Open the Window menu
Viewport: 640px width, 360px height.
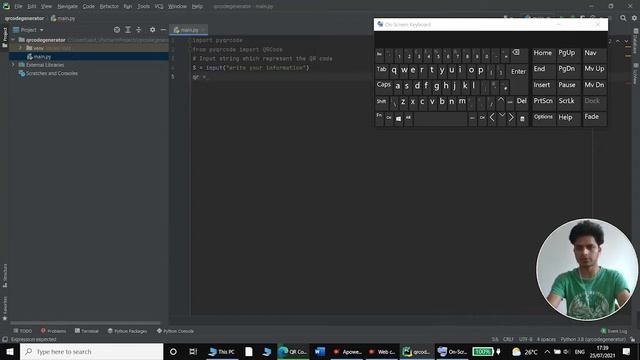(x=177, y=7)
